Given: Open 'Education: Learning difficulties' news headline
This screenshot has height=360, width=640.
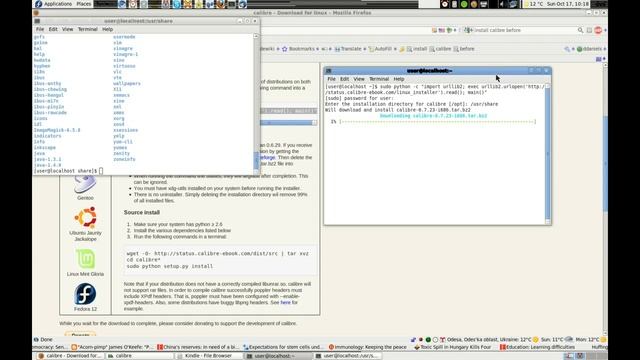Looking at the screenshot, I should coord(537,347).
